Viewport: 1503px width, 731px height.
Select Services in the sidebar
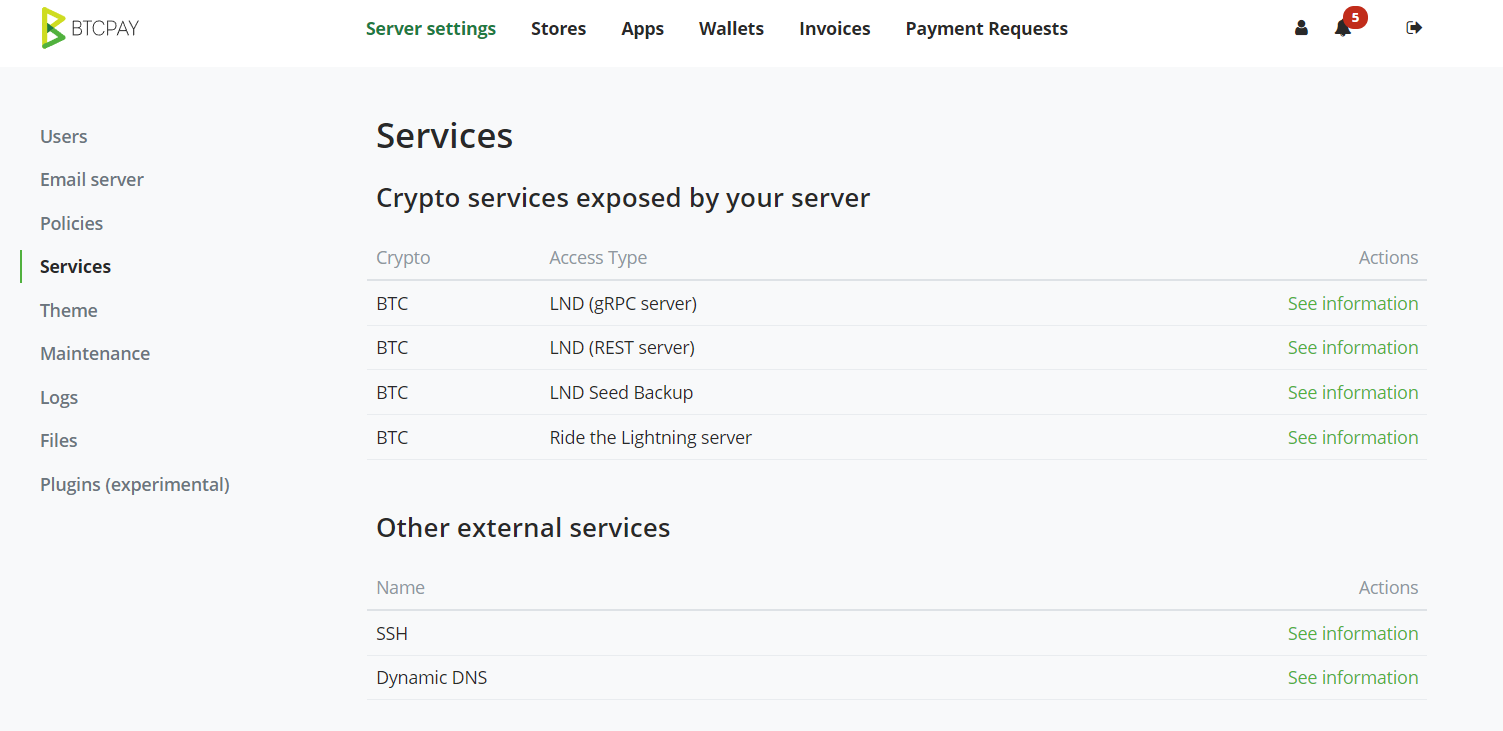[76, 266]
